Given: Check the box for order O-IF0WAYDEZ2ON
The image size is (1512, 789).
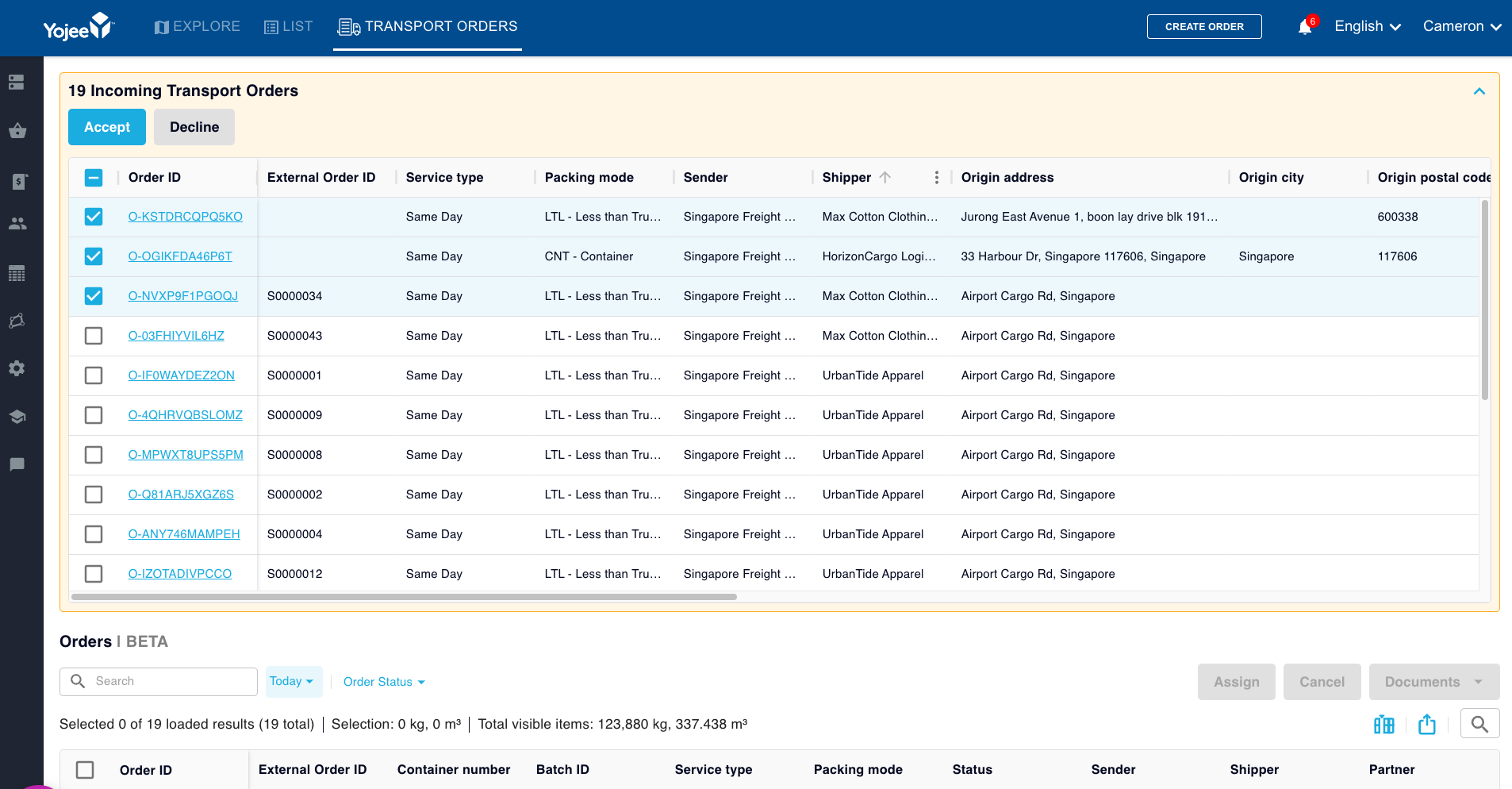Looking at the screenshot, I should [94, 375].
